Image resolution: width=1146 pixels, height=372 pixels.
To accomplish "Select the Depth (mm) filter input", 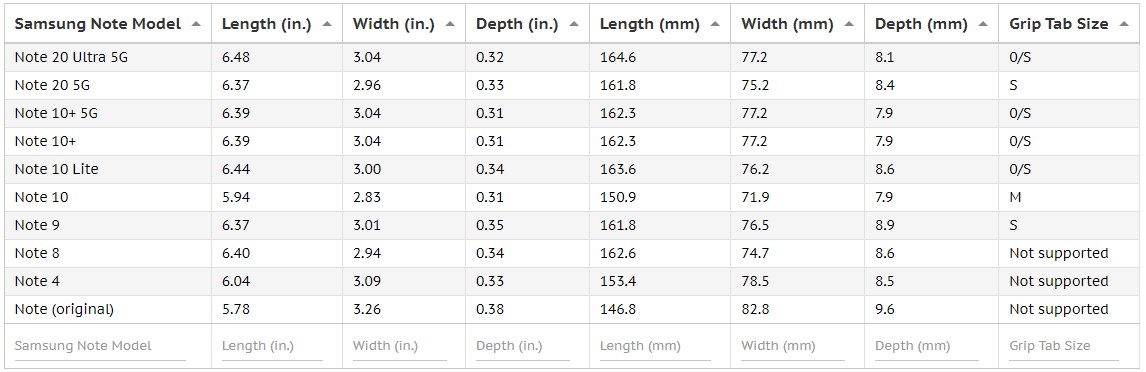I will pos(927,346).
